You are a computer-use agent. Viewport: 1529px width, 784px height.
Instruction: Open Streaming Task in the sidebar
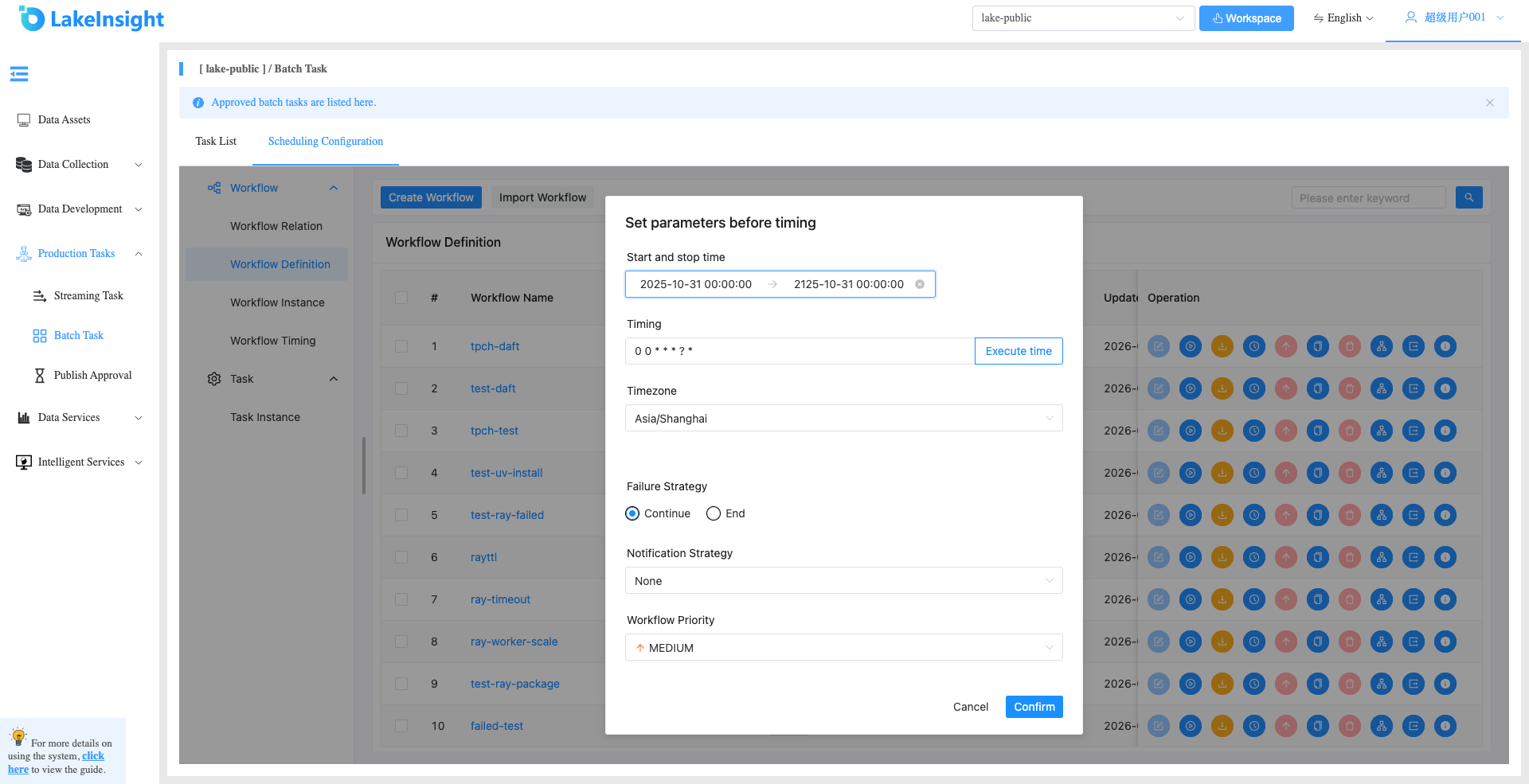pos(88,295)
